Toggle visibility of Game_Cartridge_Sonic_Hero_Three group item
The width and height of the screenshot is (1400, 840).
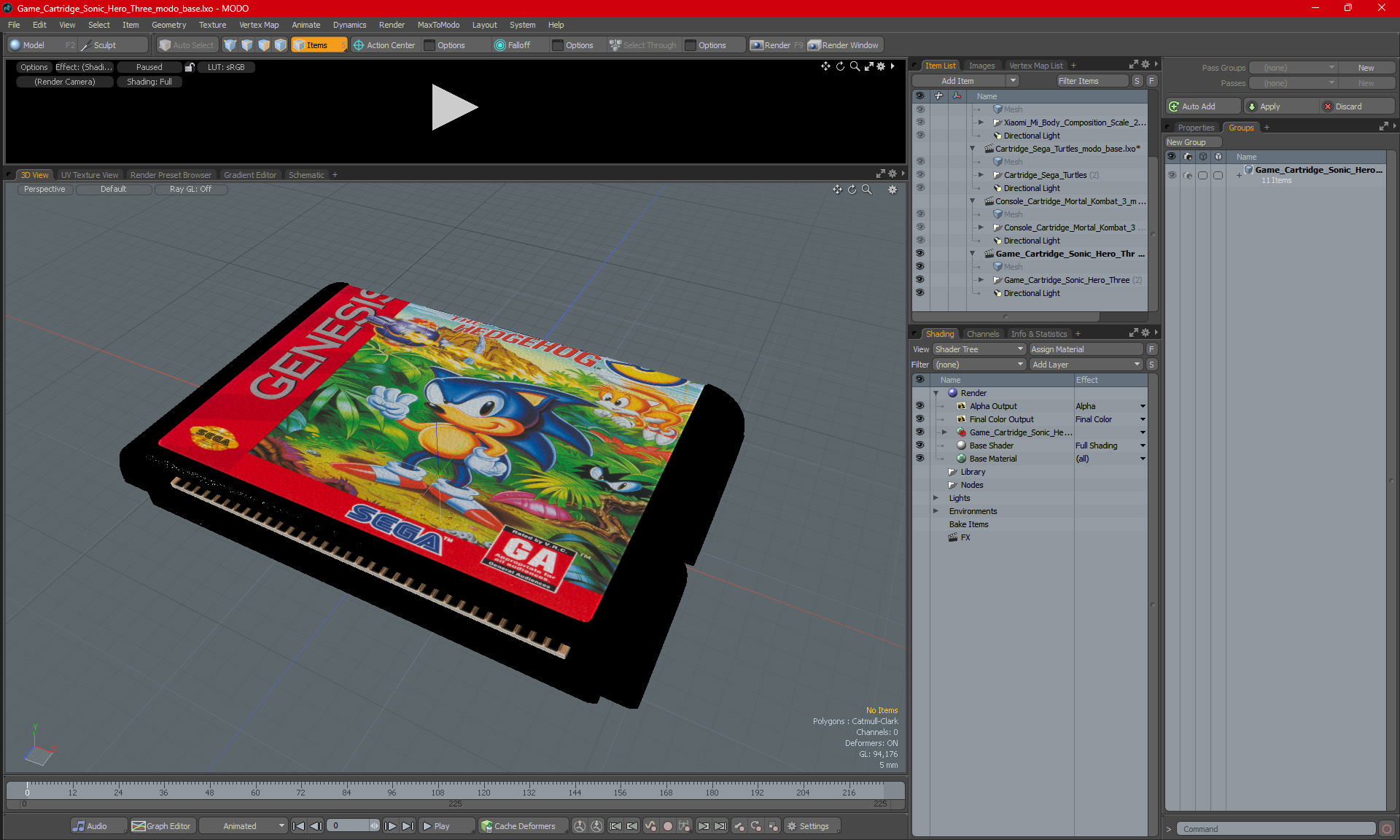click(920, 280)
